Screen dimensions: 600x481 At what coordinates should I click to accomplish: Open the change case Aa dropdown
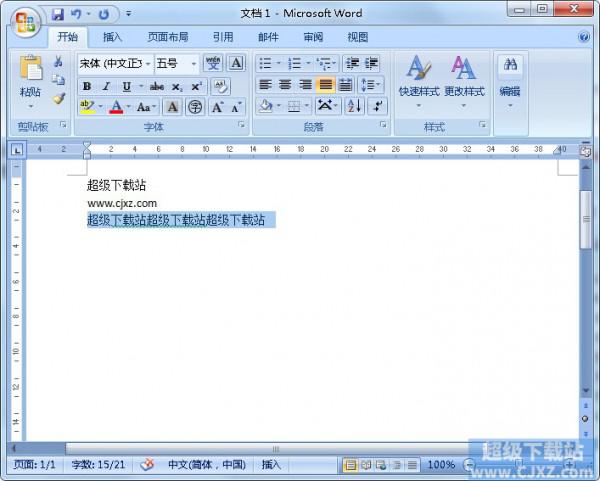point(147,107)
